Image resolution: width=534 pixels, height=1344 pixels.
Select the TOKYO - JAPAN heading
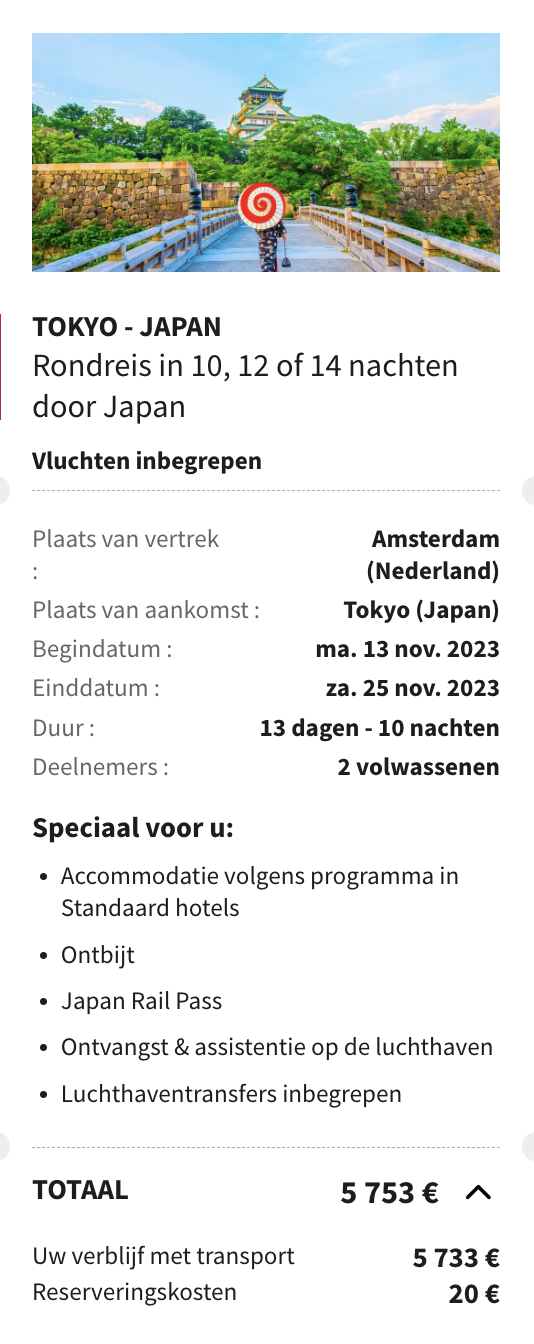pyautogui.click(x=127, y=327)
